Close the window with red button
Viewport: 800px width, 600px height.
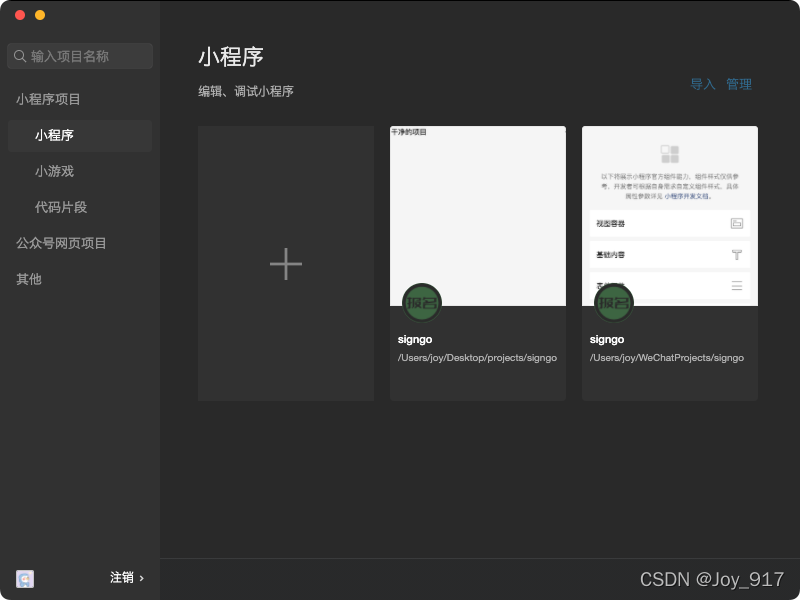coord(20,15)
